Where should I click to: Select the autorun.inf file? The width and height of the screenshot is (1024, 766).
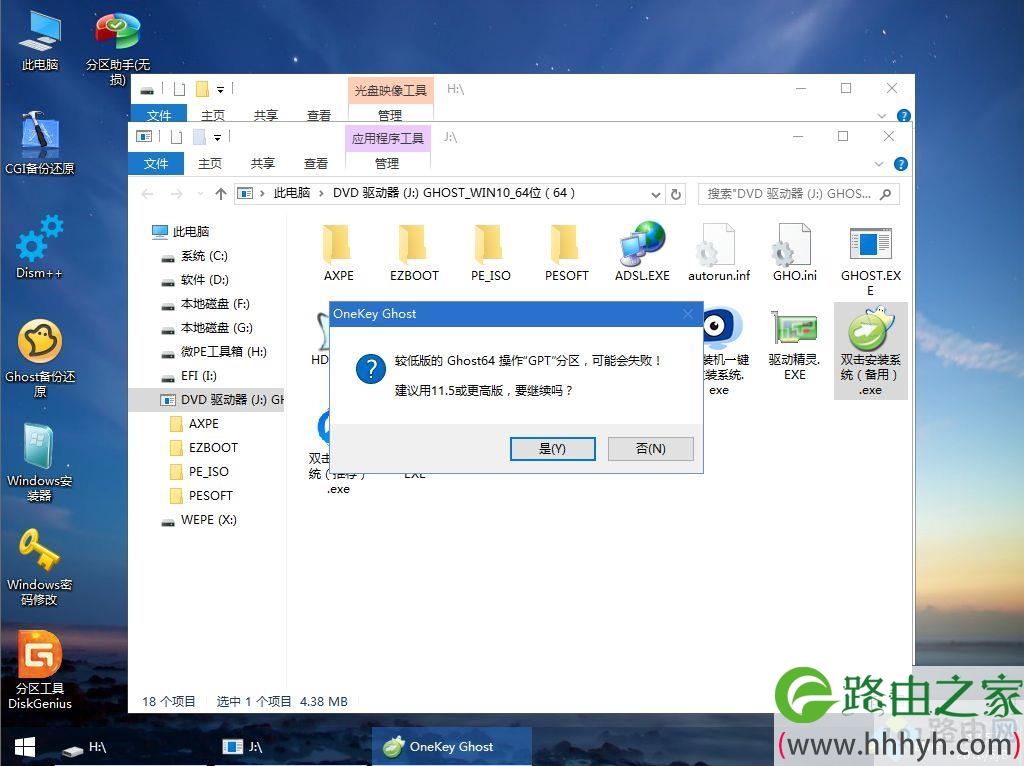(x=718, y=252)
